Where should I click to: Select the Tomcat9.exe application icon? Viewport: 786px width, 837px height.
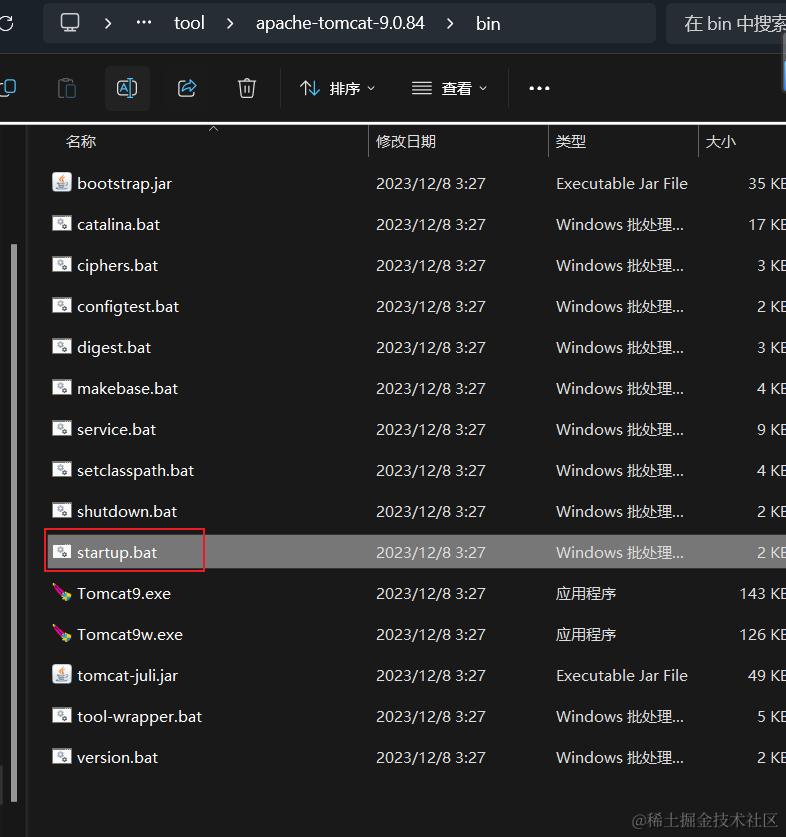[x=62, y=593]
